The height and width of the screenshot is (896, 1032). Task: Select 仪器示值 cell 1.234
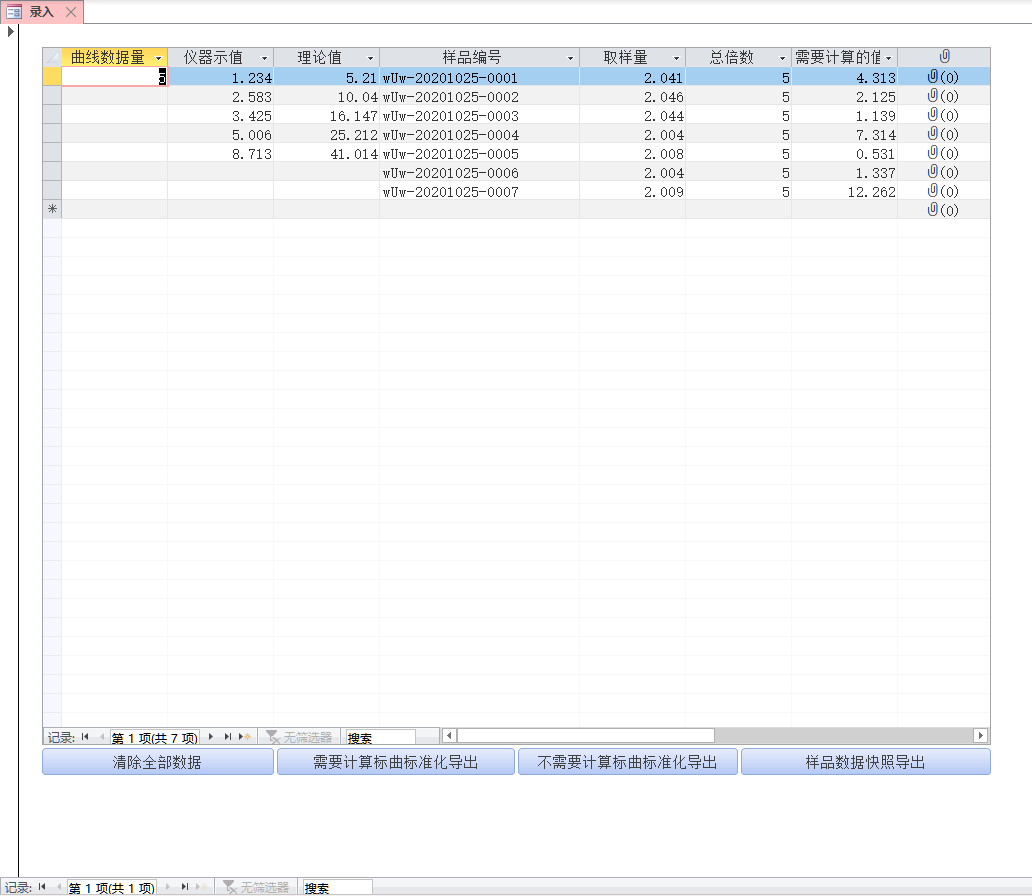(x=220, y=77)
